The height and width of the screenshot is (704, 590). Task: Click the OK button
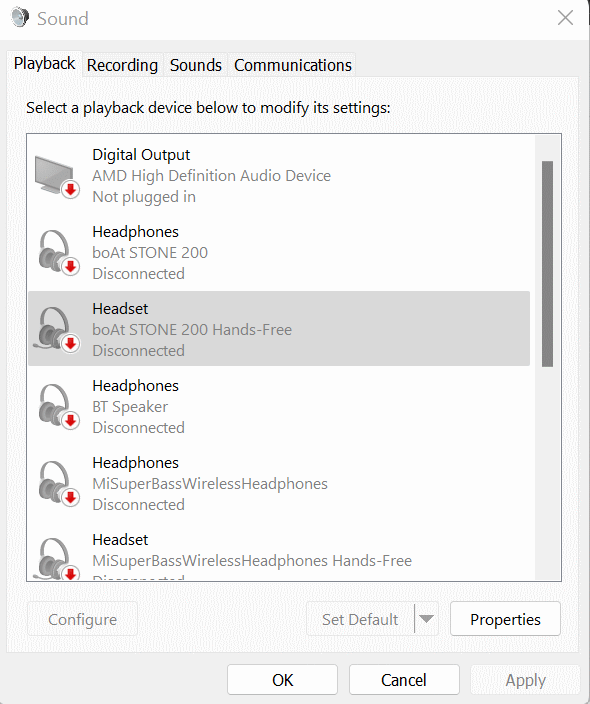[x=282, y=680]
